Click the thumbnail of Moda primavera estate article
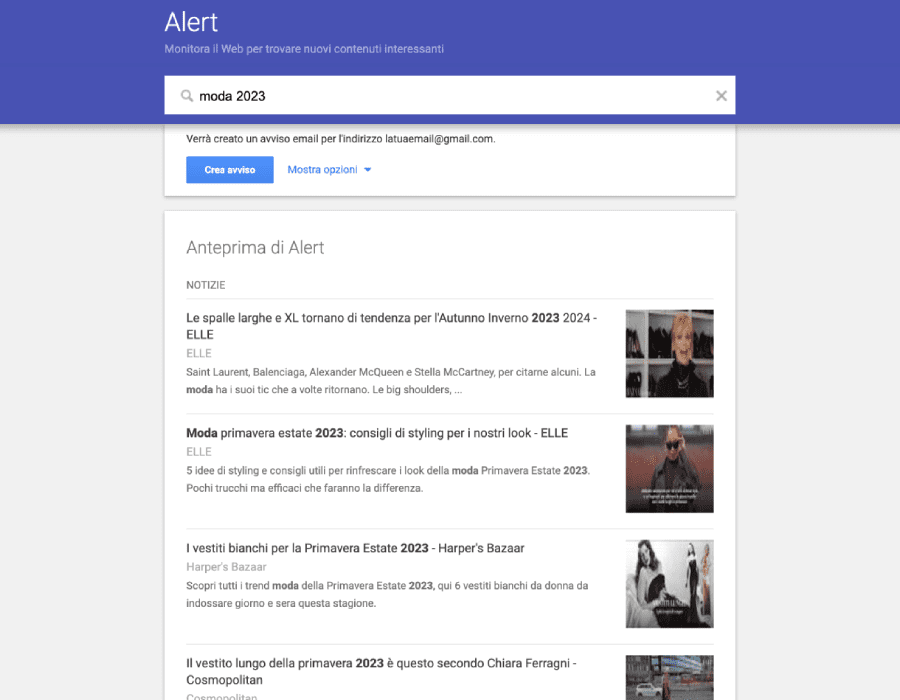 coord(669,469)
